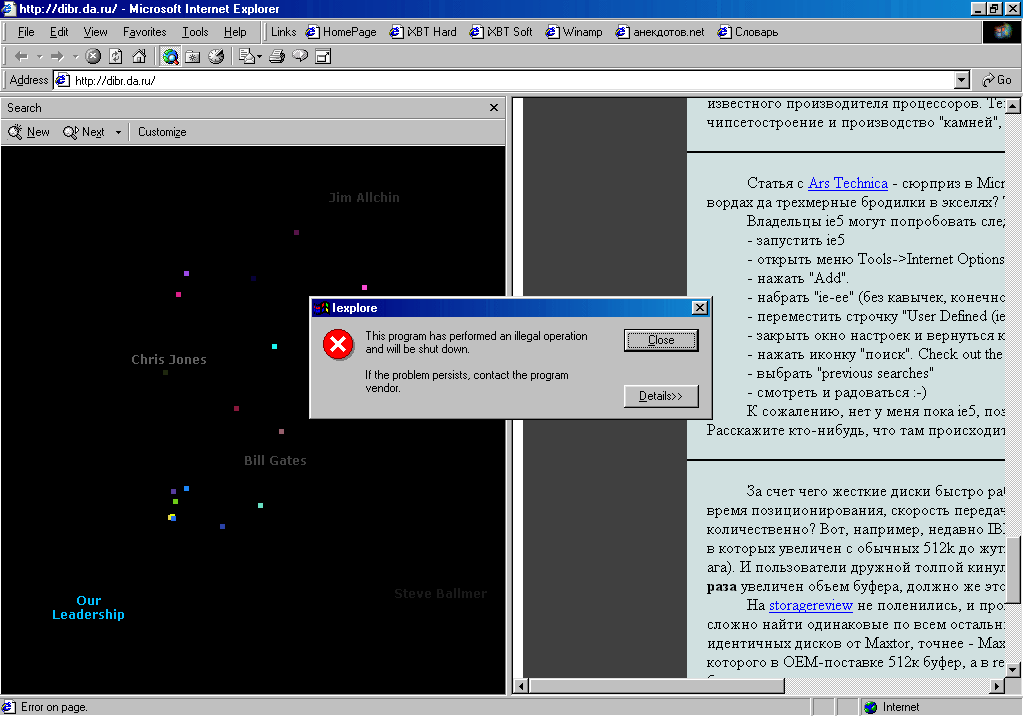Image resolution: width=1023 pixels, height=716 pixels.
Task: Open the Edit menu
Action: coord(59,32)
